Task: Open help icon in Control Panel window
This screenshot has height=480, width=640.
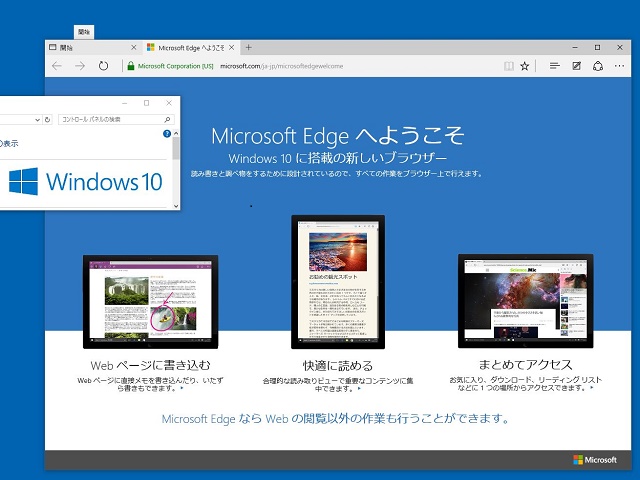Action: [x=167, y=133]
